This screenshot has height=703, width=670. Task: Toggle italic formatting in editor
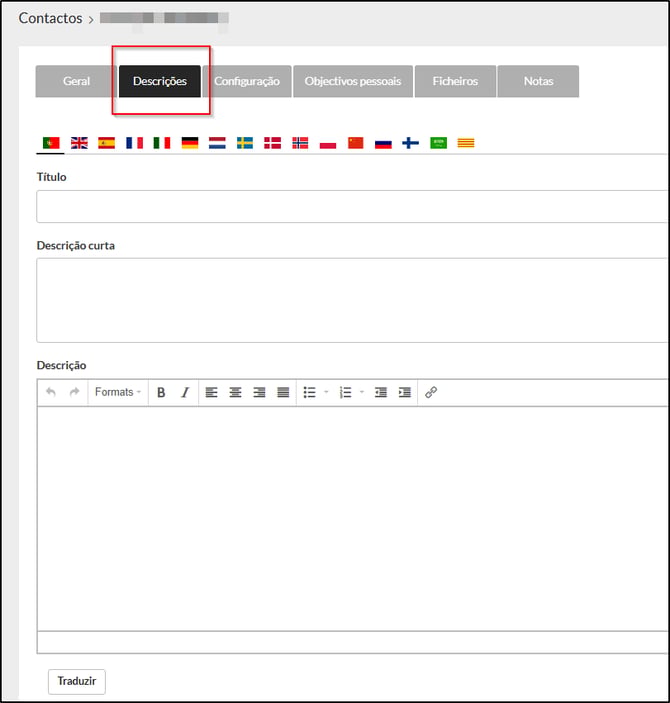pos(185,393)
